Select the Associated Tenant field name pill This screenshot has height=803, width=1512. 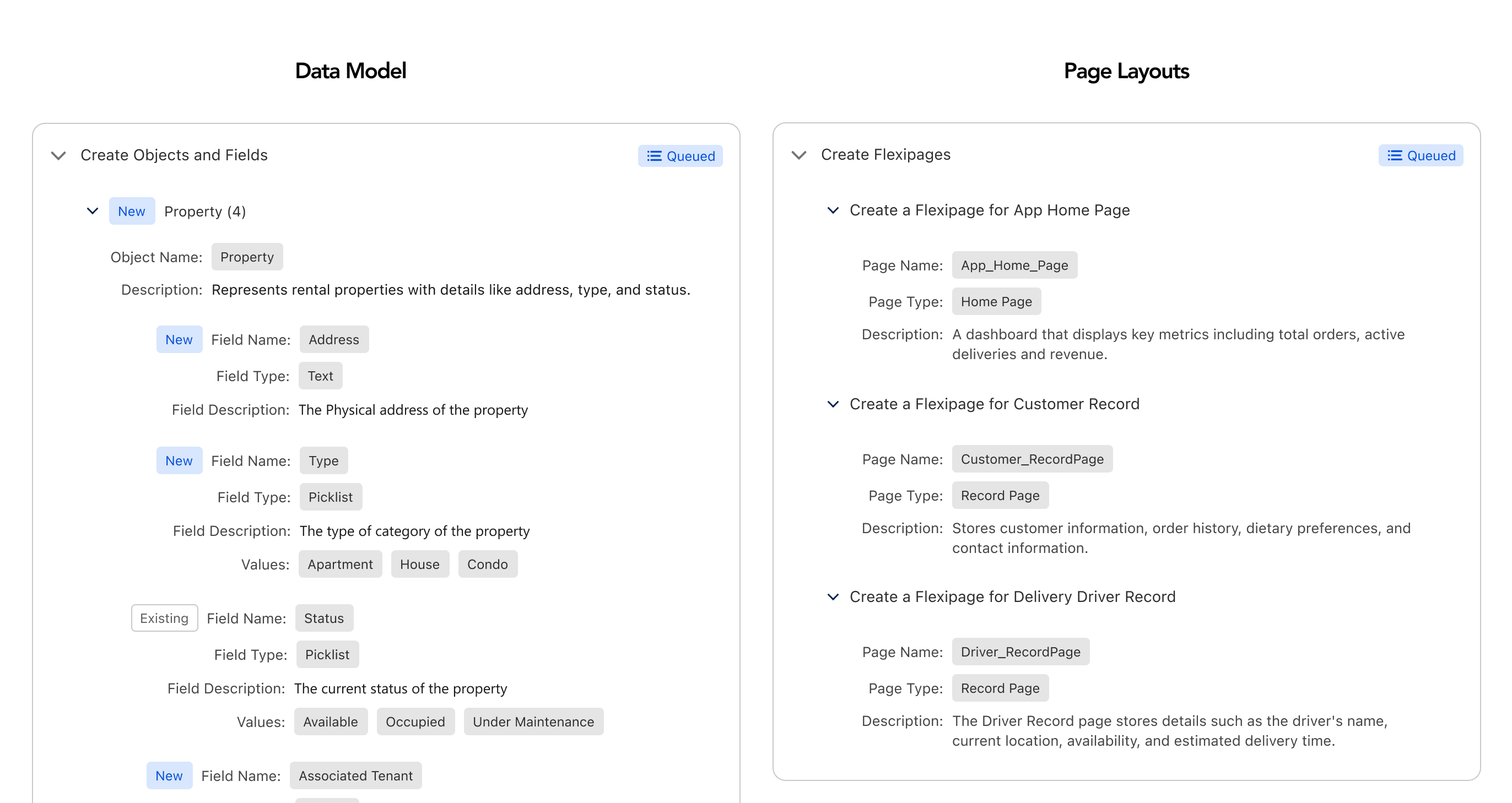pyautogui.click(x=356, y=776)
